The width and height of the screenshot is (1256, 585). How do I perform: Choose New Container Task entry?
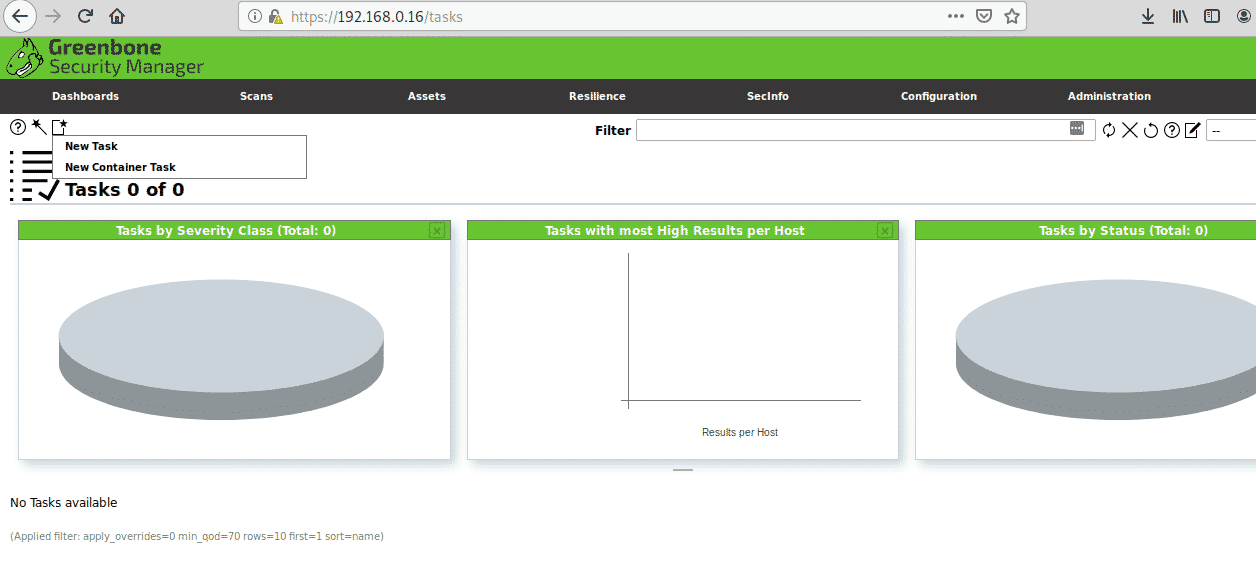point(120,167)
